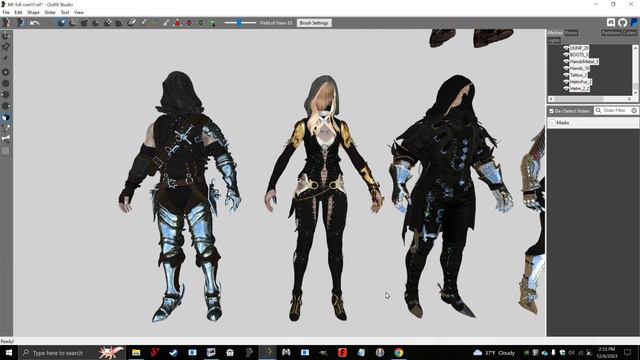640x360 pixels.
Task: Select the Tattoo mesh name in list
Action: (578, 75)
